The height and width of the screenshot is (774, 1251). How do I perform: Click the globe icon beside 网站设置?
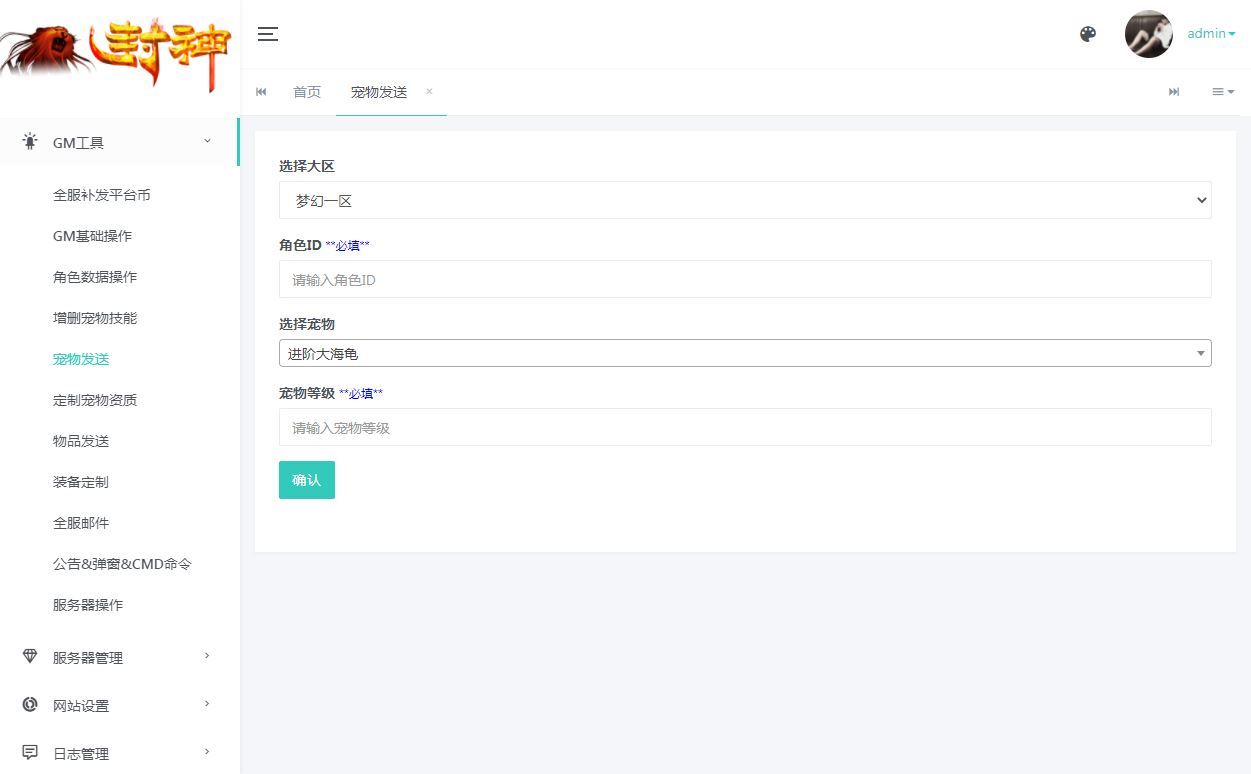tap(28, 705)
